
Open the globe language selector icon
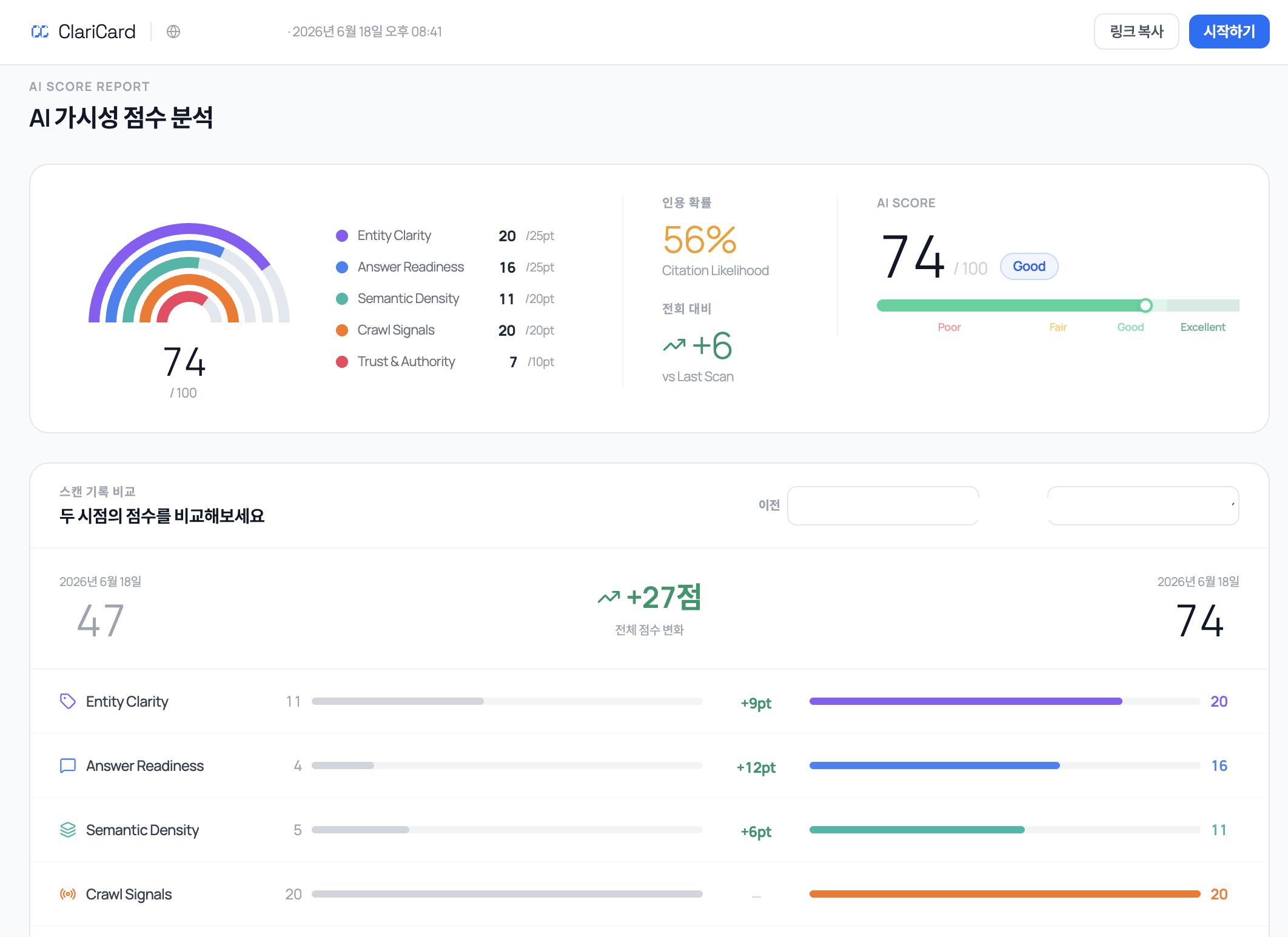(x=173, y=32)
